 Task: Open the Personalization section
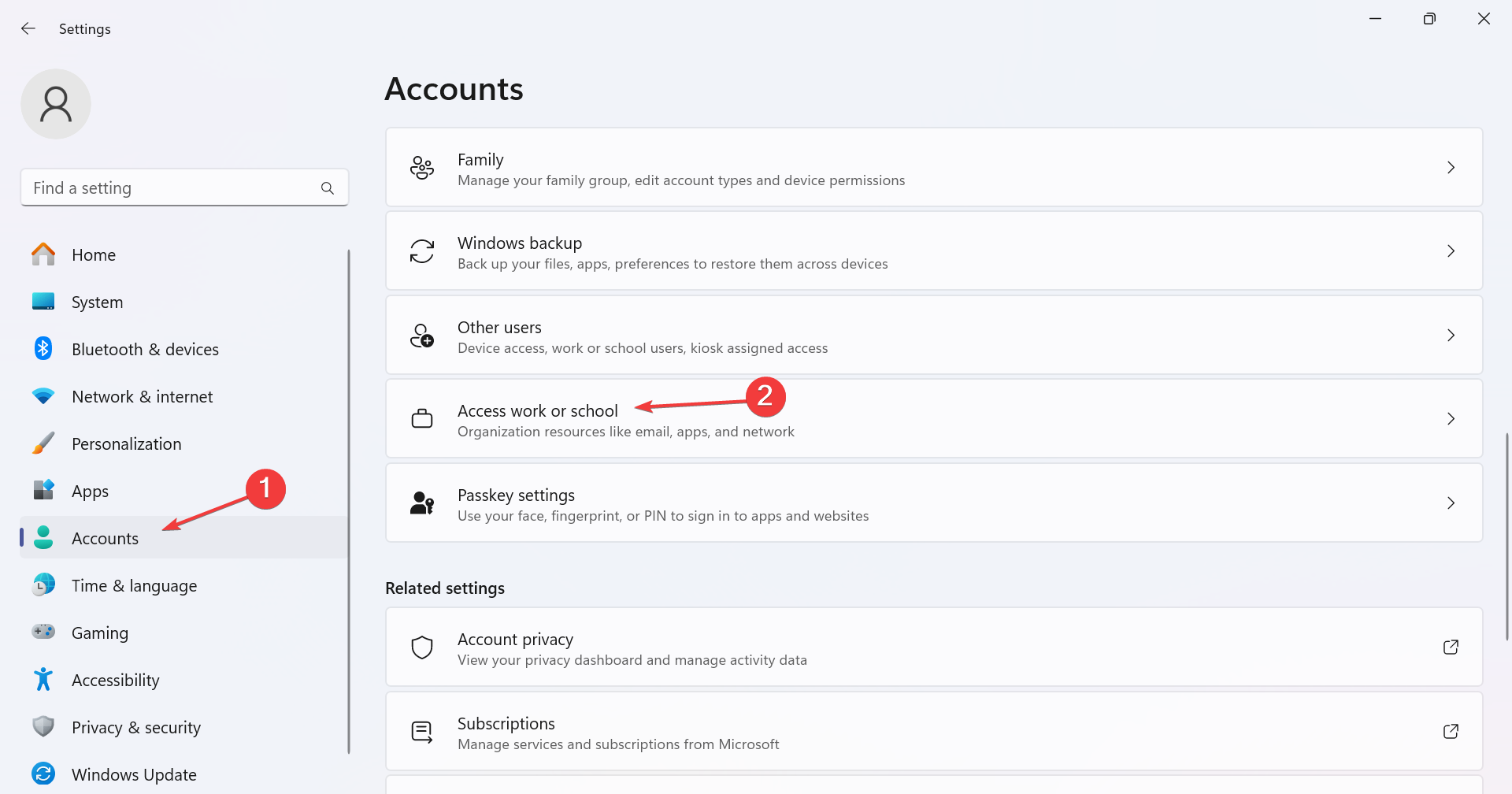click(x=126, y=444)
